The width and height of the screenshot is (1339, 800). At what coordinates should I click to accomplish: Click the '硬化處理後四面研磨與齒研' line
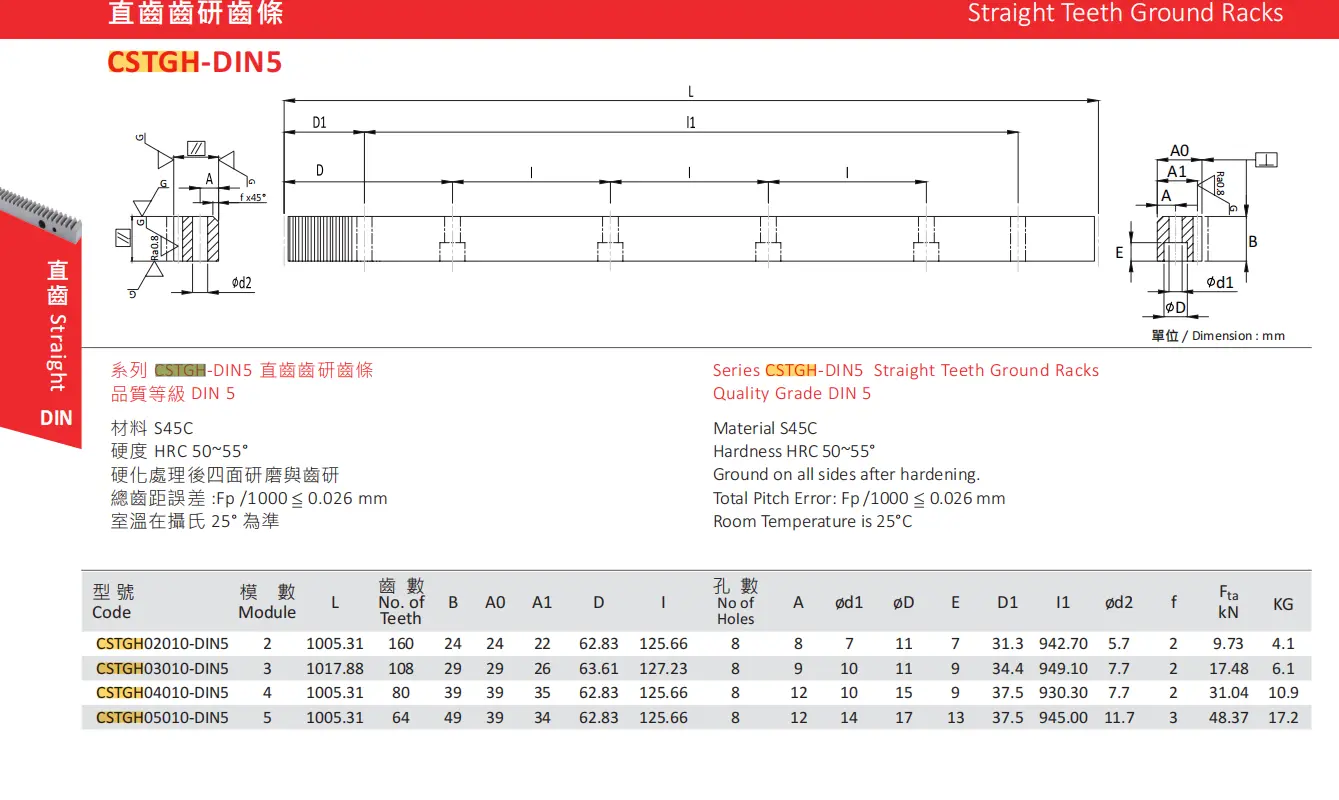pos(225,475)
